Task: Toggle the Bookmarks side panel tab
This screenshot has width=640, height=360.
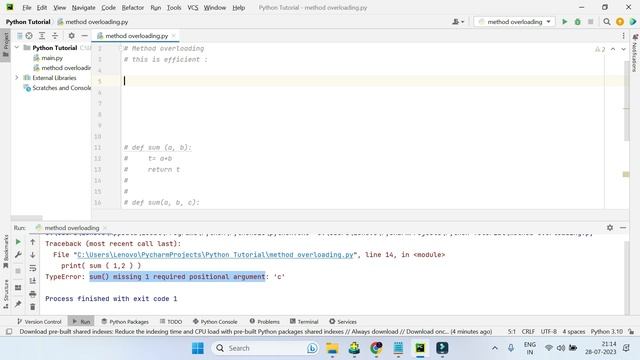Action: (x=5, y=251)
